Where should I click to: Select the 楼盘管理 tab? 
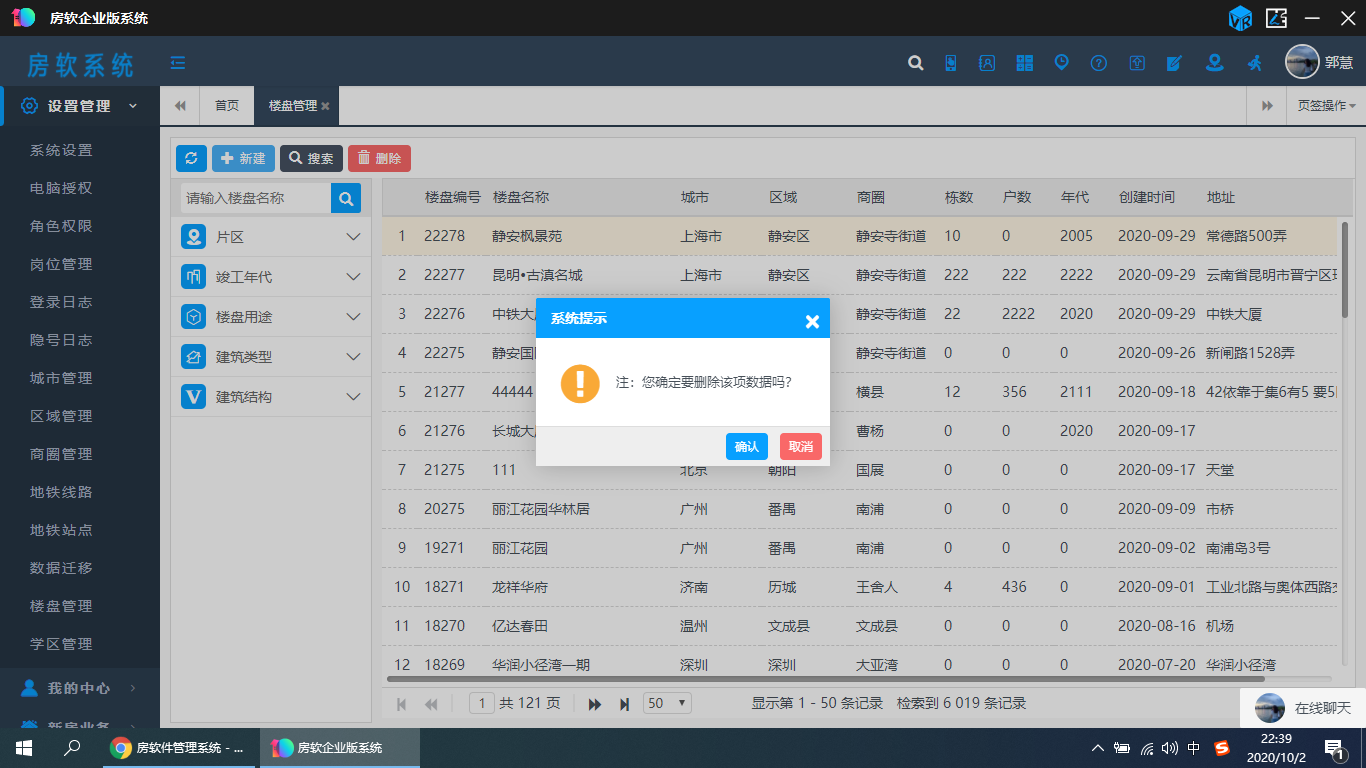[x=292, y=106]
